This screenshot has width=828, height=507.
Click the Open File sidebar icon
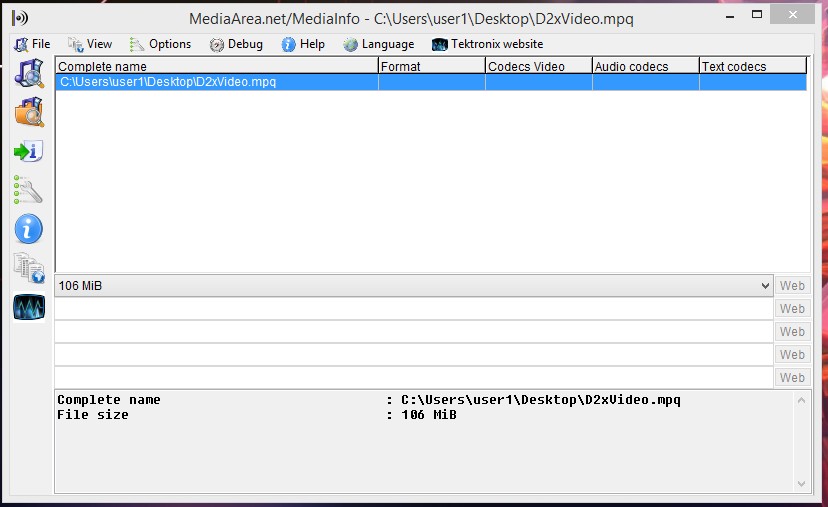coord(29,73)
